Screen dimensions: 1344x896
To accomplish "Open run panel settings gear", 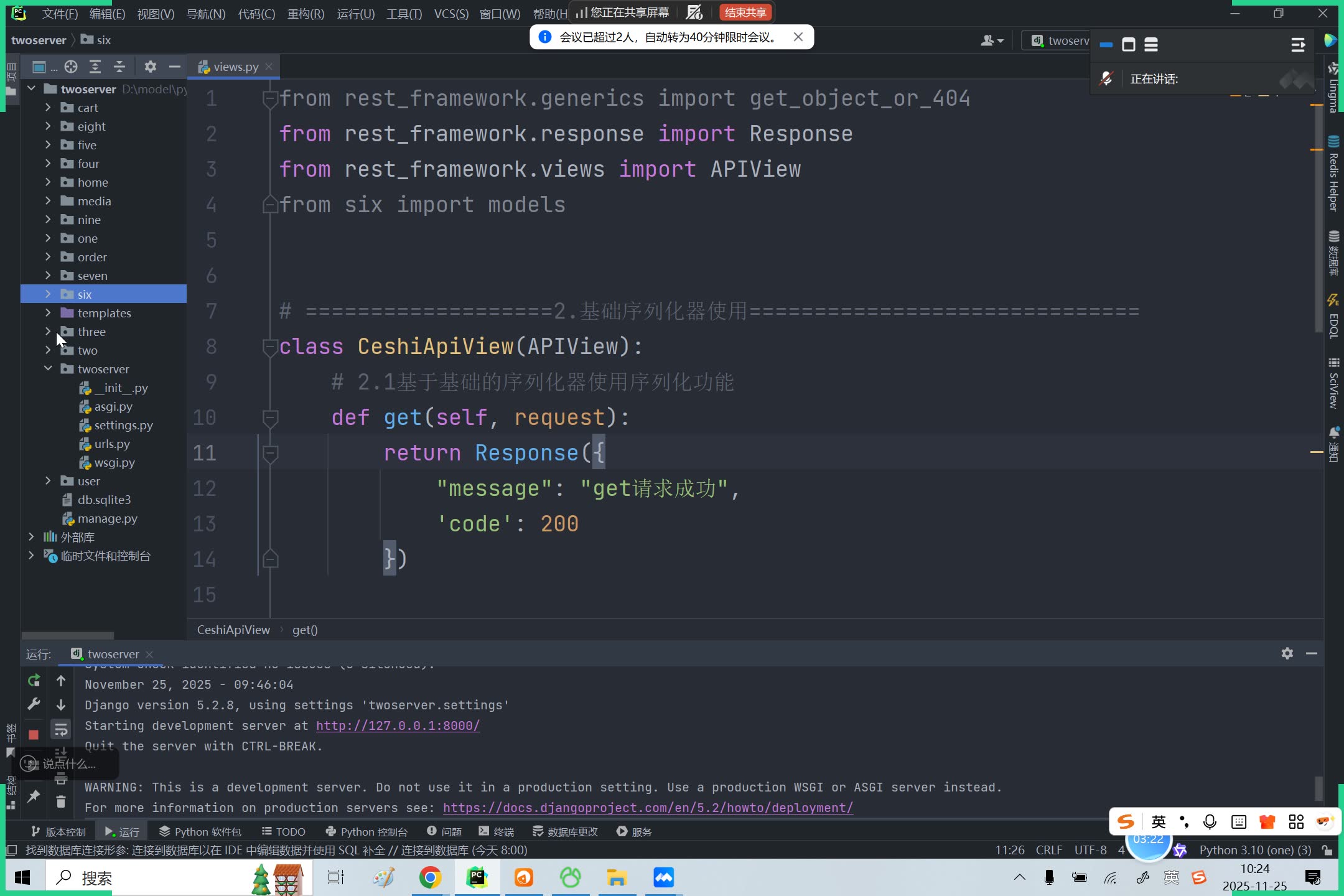I will (1287, 653).
